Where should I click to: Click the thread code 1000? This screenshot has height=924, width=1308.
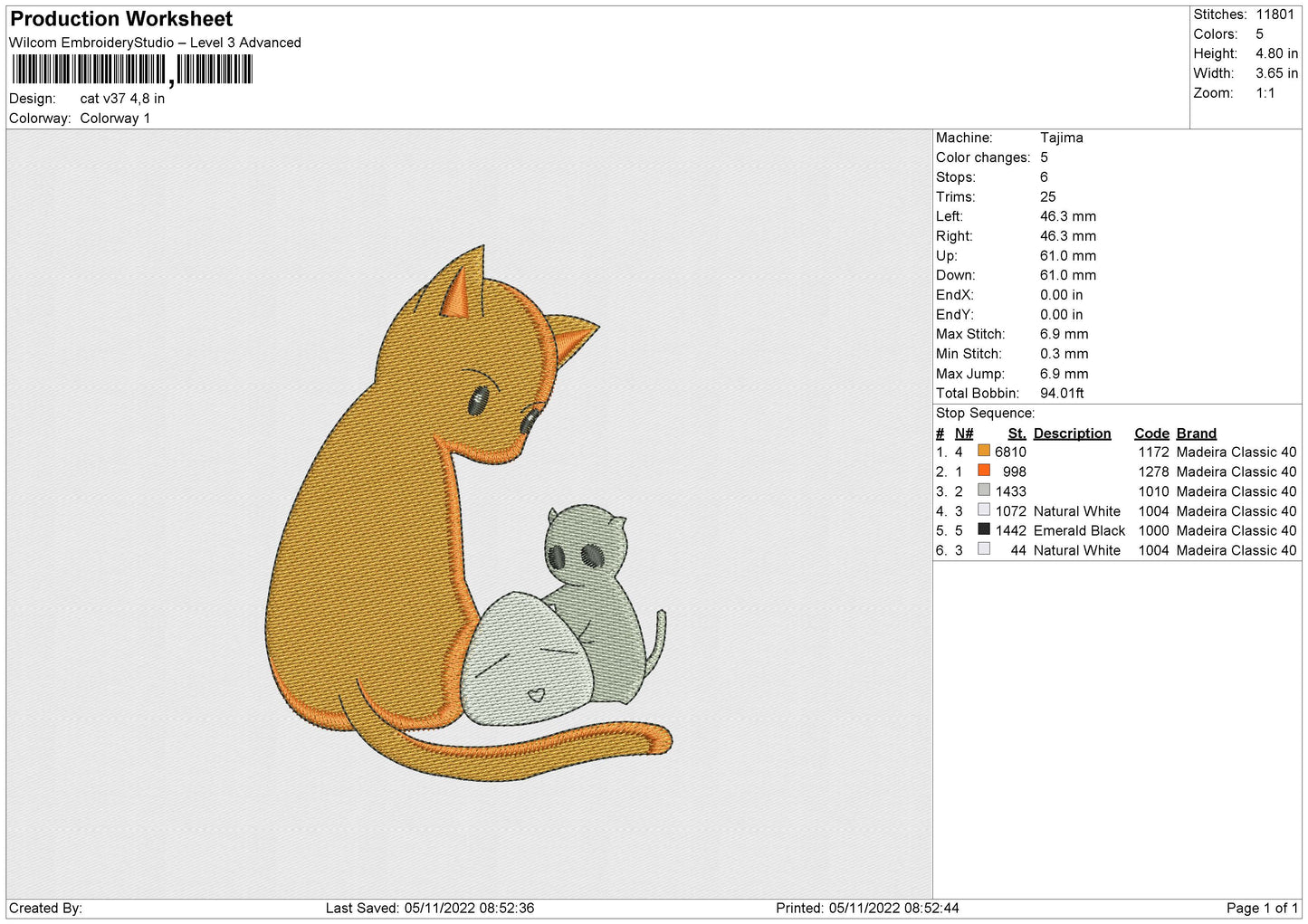[x=1153, y=531]
